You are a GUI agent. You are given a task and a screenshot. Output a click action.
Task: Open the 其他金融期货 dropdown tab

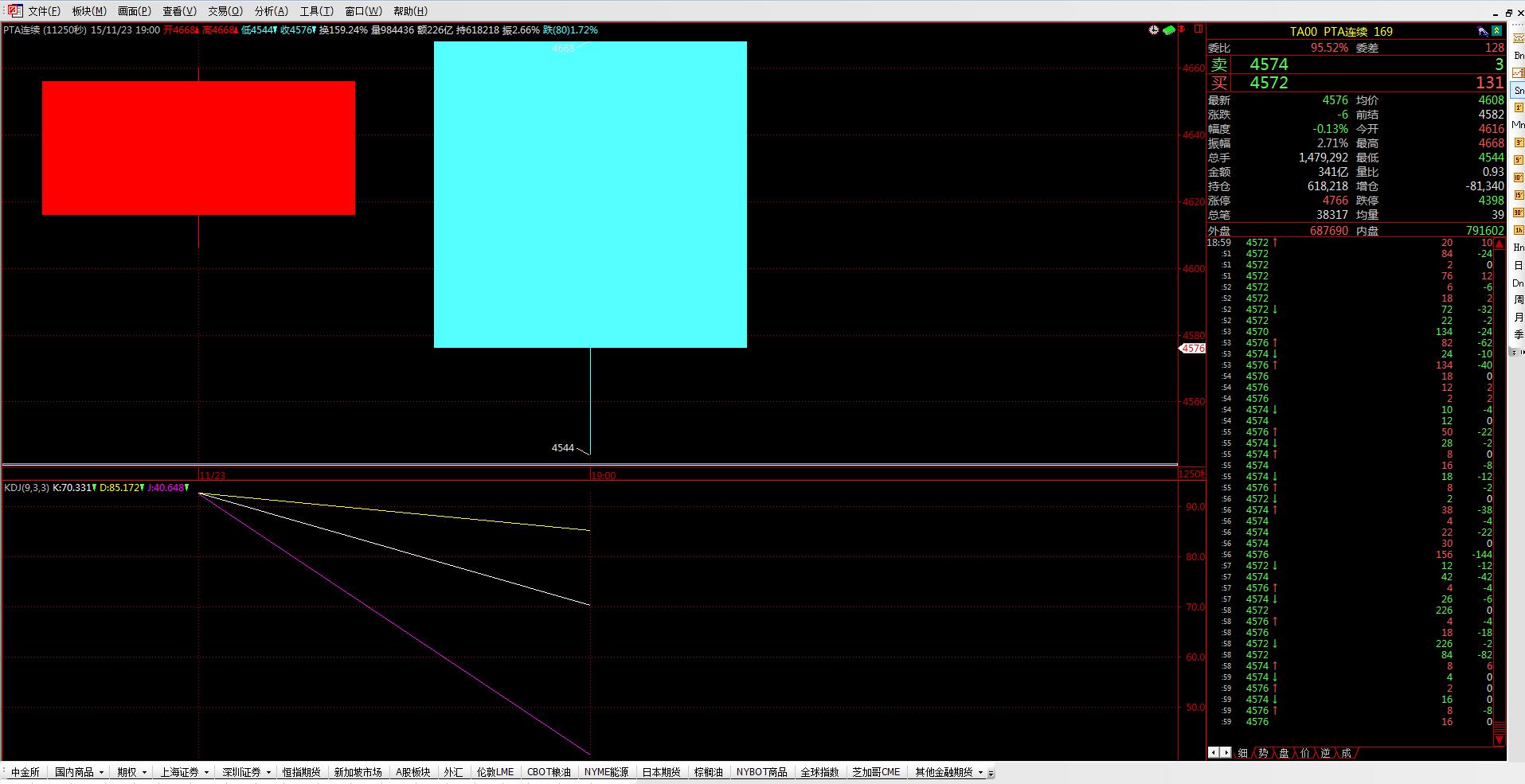click(948, 772)
